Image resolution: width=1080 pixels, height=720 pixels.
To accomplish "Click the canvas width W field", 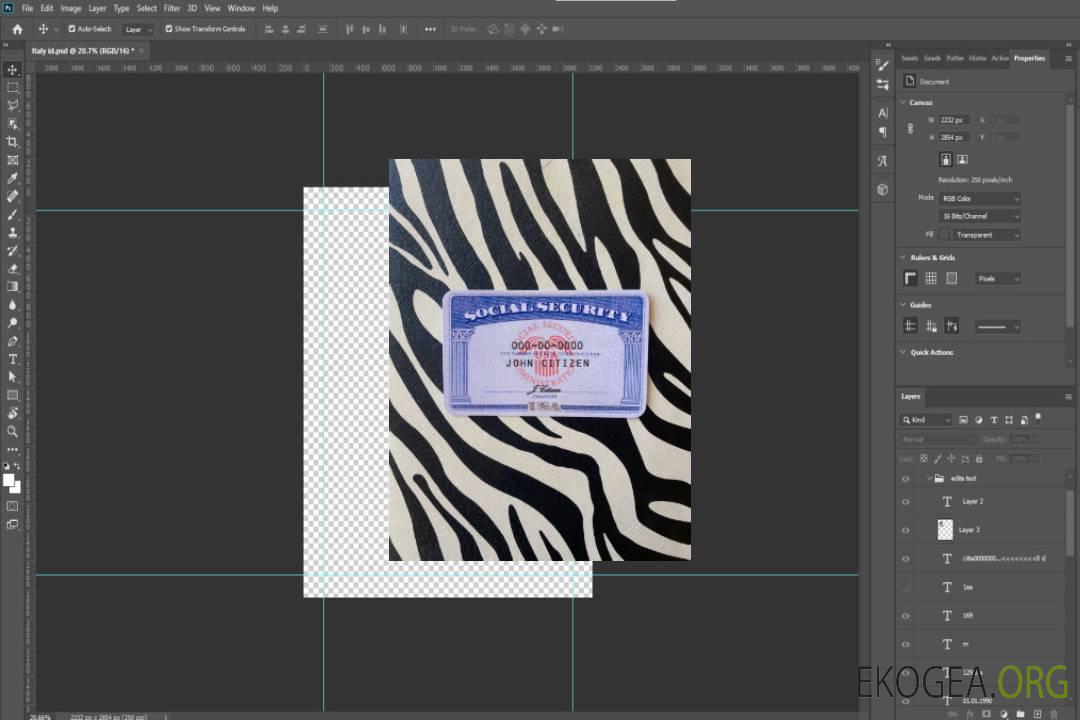I will click(954, 120).
